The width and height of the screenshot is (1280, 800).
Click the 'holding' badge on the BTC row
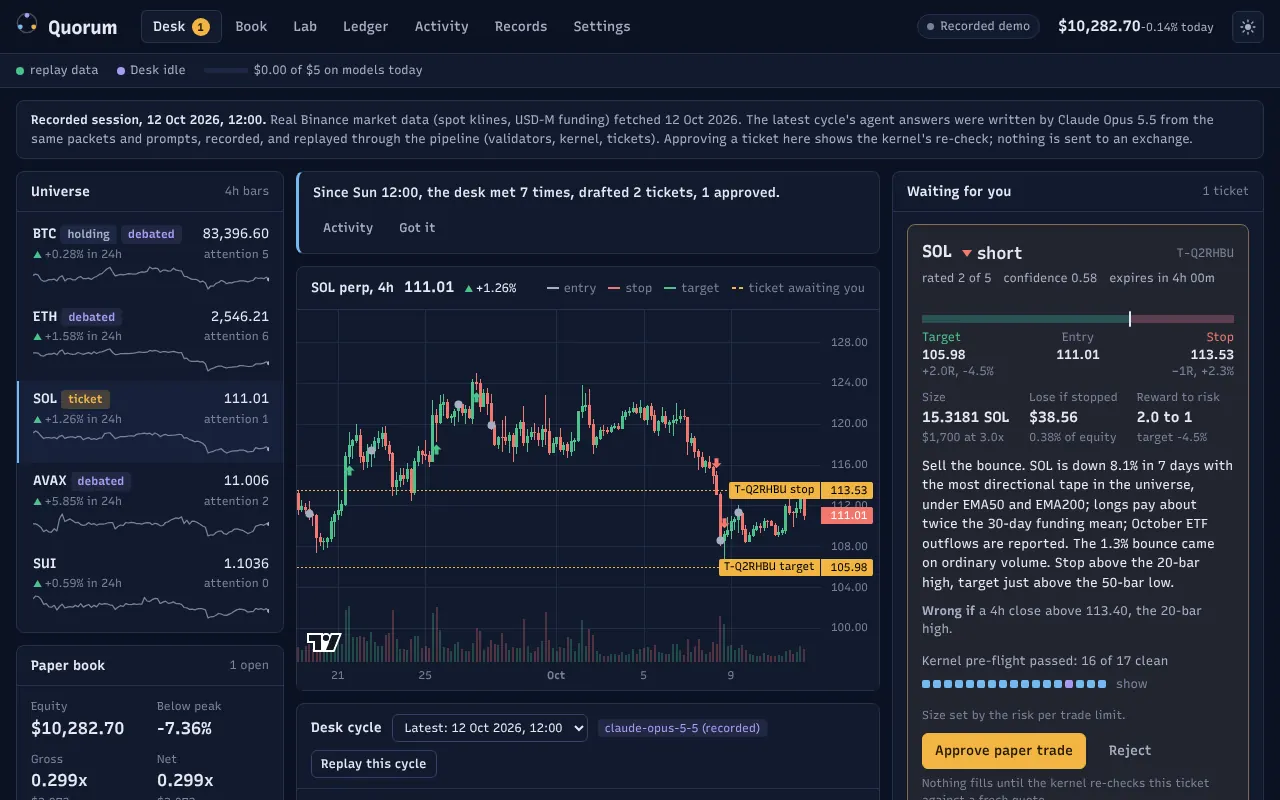point(89,234)
